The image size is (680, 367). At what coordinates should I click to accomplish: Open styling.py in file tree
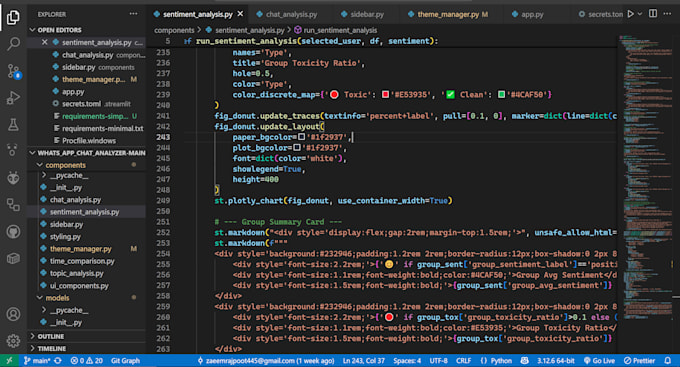[65, 236]
